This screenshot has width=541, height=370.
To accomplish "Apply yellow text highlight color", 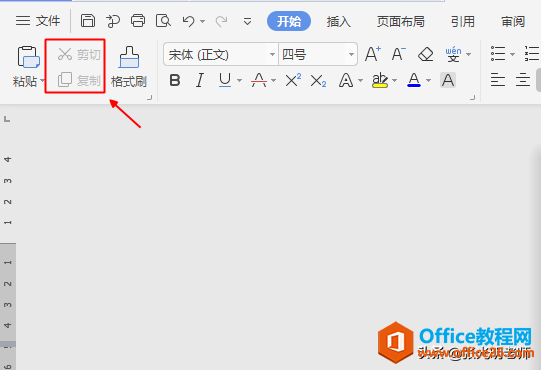I will 380,80.
